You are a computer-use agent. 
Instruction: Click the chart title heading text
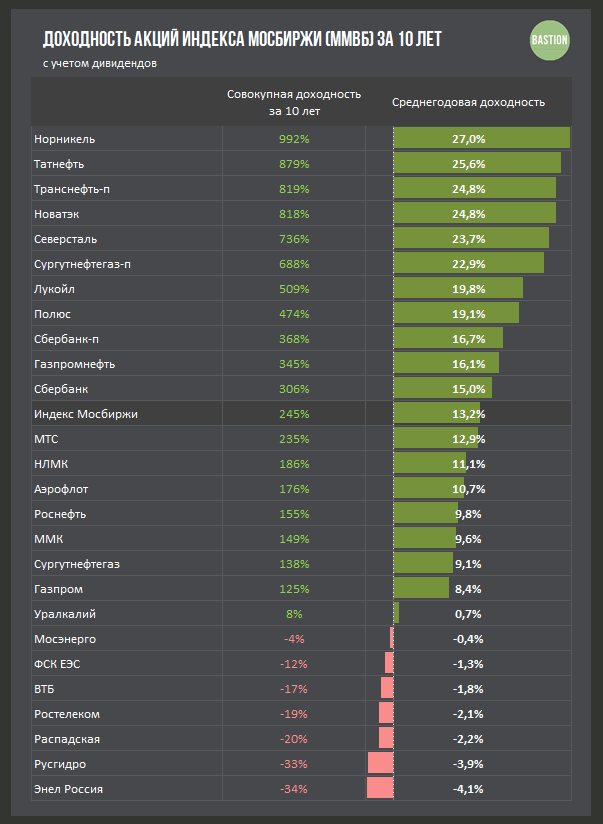click(242, 39)
